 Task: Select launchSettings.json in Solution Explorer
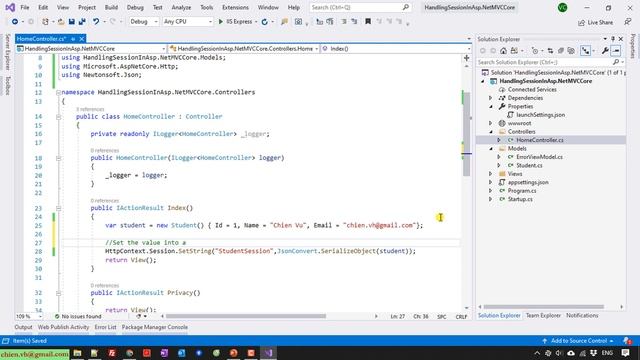(x=540, y=115)
